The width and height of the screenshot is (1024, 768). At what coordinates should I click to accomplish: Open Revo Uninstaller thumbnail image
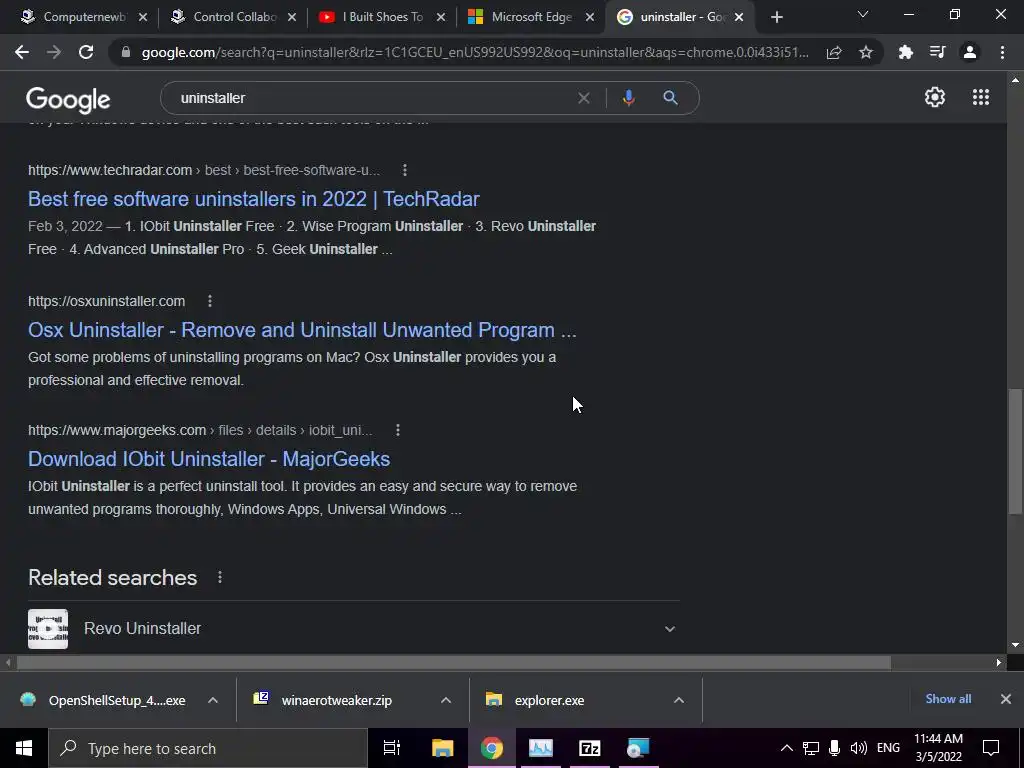[48, 629]
